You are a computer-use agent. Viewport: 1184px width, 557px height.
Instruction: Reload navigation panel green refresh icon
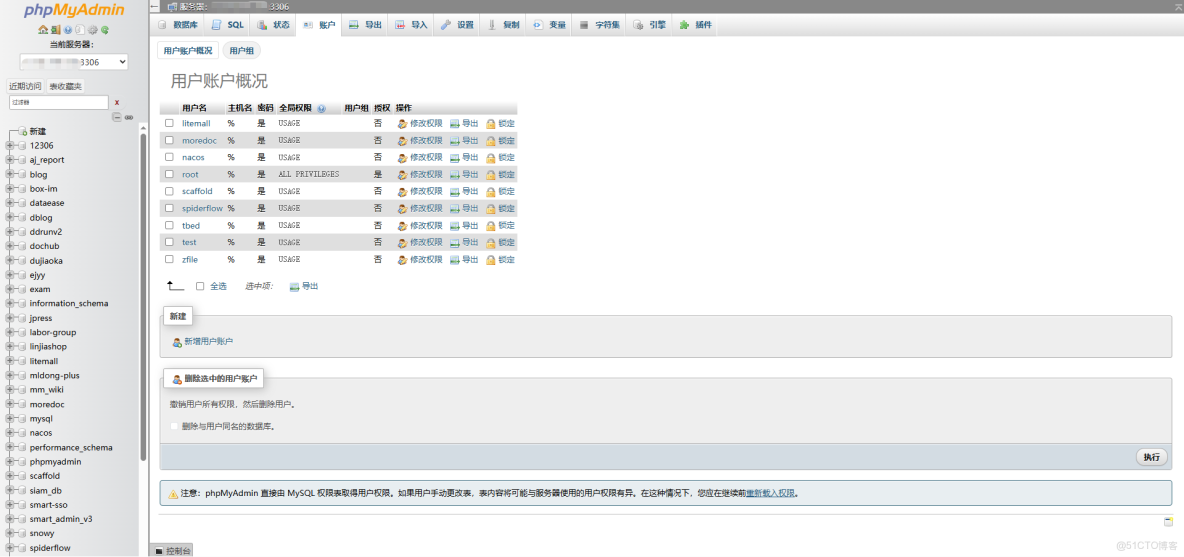(x=105, y=29)
